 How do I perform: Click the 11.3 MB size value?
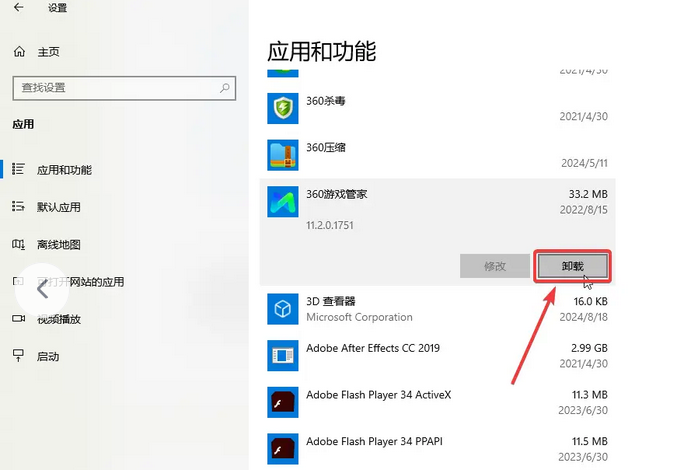[x=590, y=395]
